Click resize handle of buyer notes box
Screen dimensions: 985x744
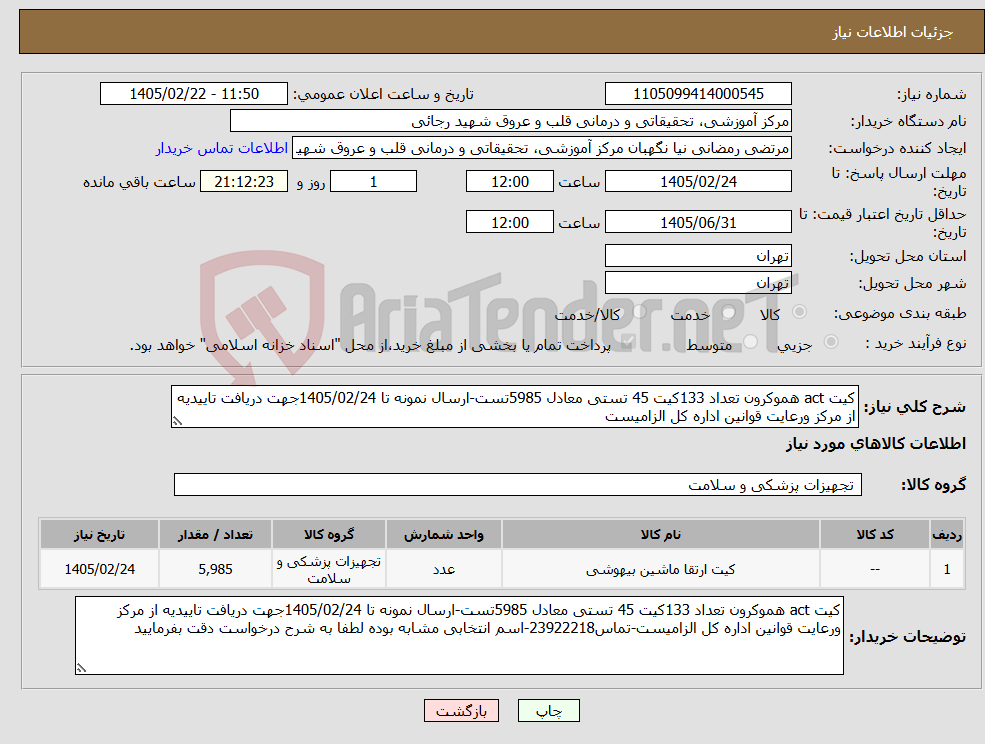pos(81,668)
